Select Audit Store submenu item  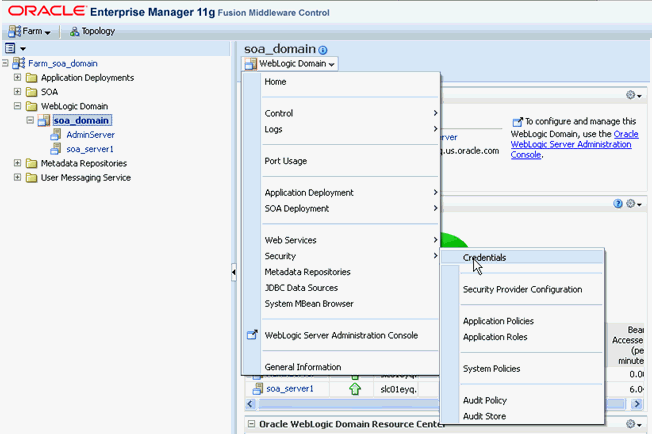click(x=484, y=416)
